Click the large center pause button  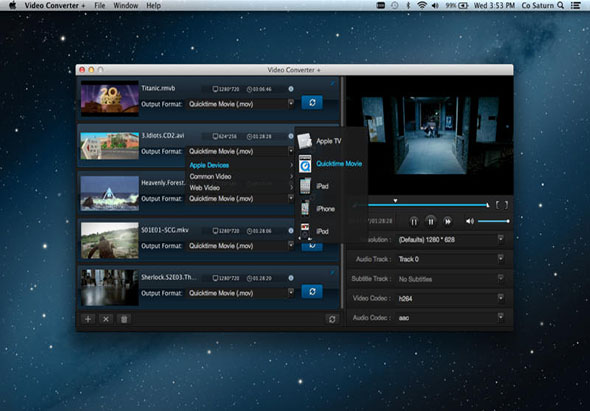pyautogui.click(x=430, y=221)
